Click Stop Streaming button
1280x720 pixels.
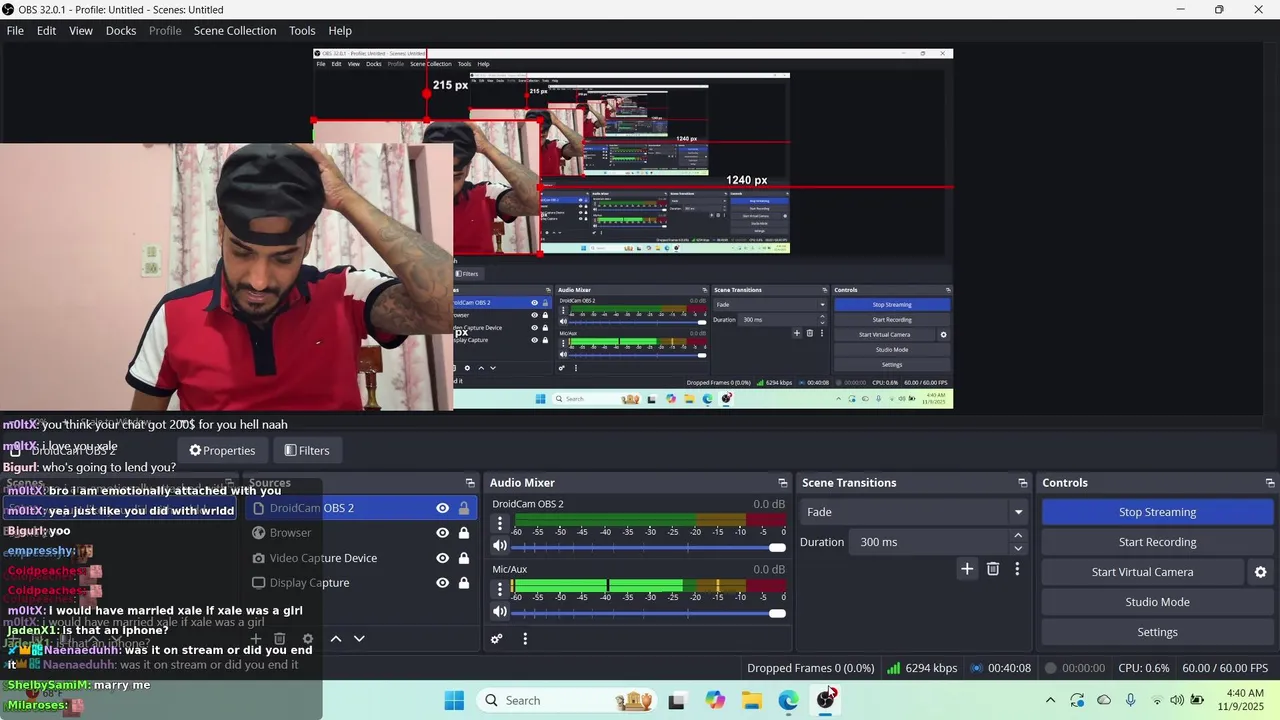[1157, 512]
